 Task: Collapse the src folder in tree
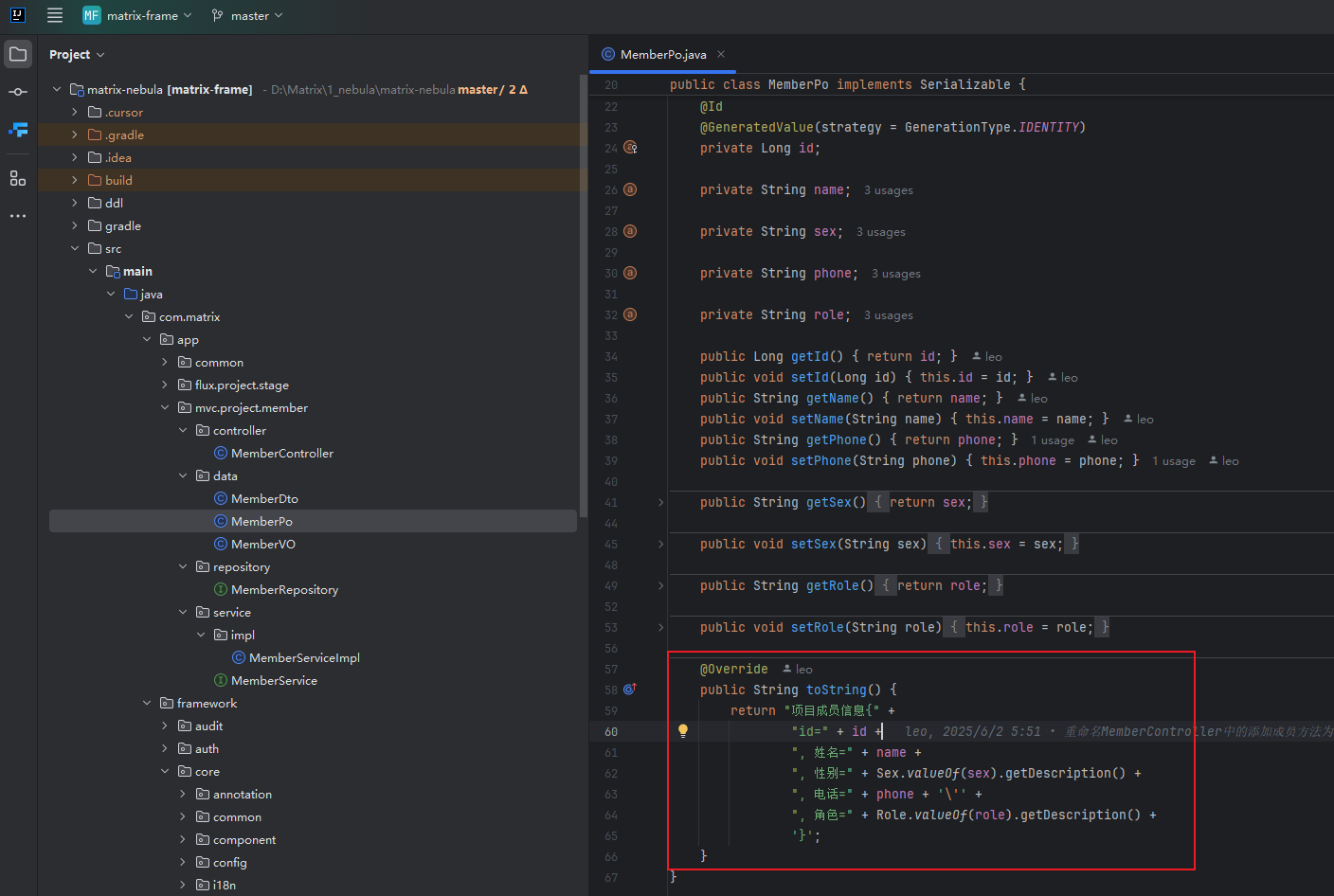(75, 248)
